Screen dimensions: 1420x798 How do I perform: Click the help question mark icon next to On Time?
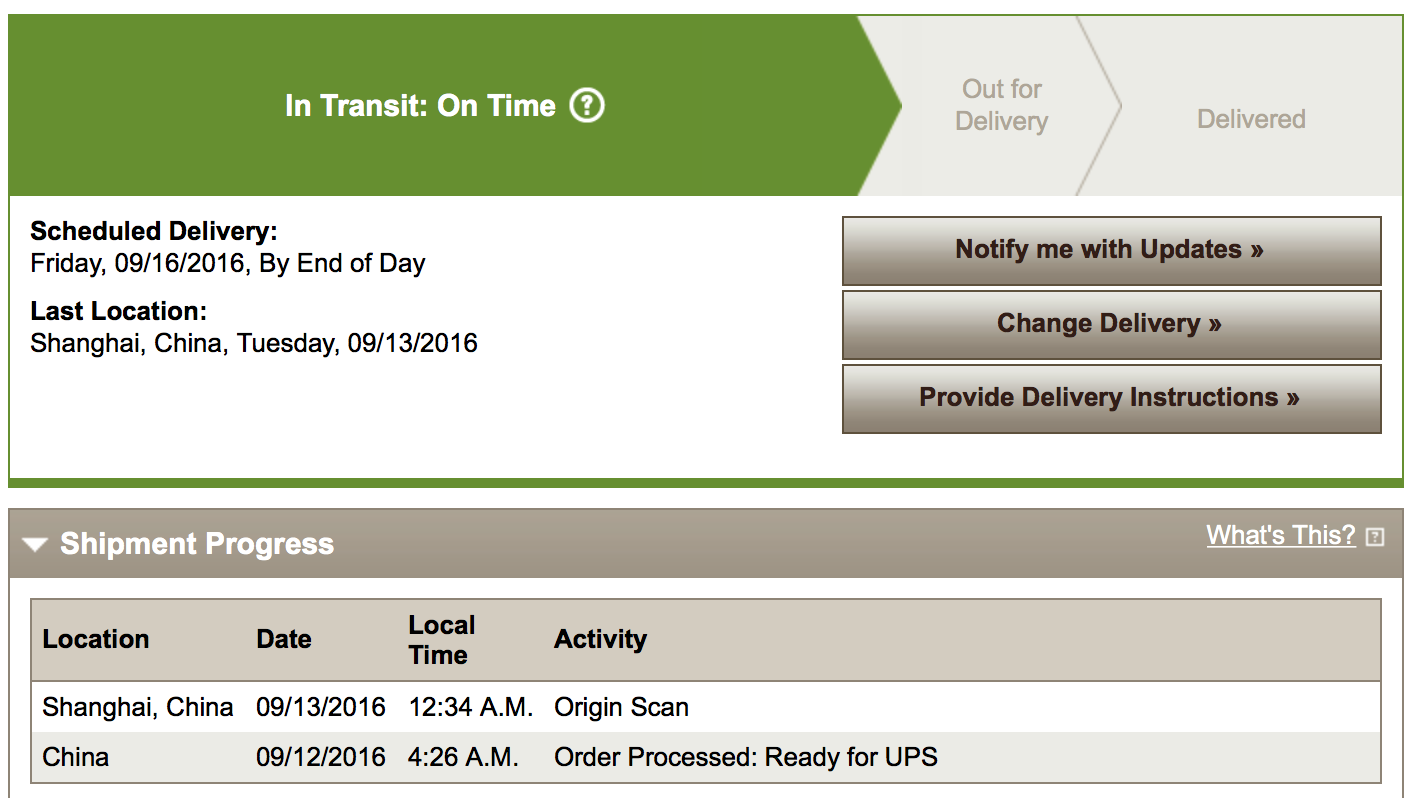coord(587,105)
